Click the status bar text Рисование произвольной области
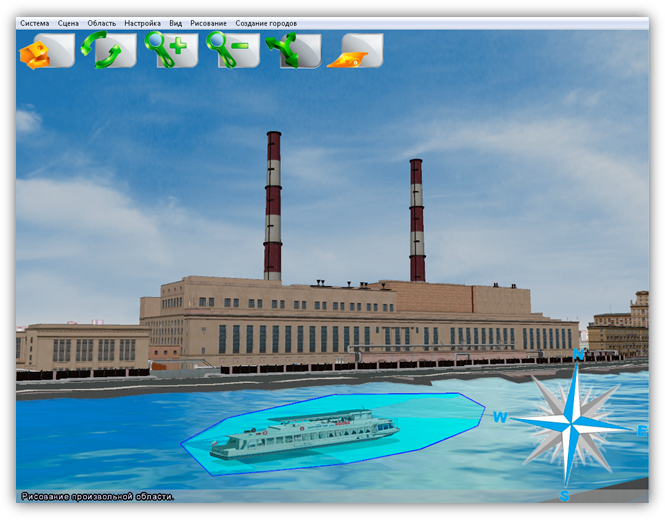 tap(97, 496)
